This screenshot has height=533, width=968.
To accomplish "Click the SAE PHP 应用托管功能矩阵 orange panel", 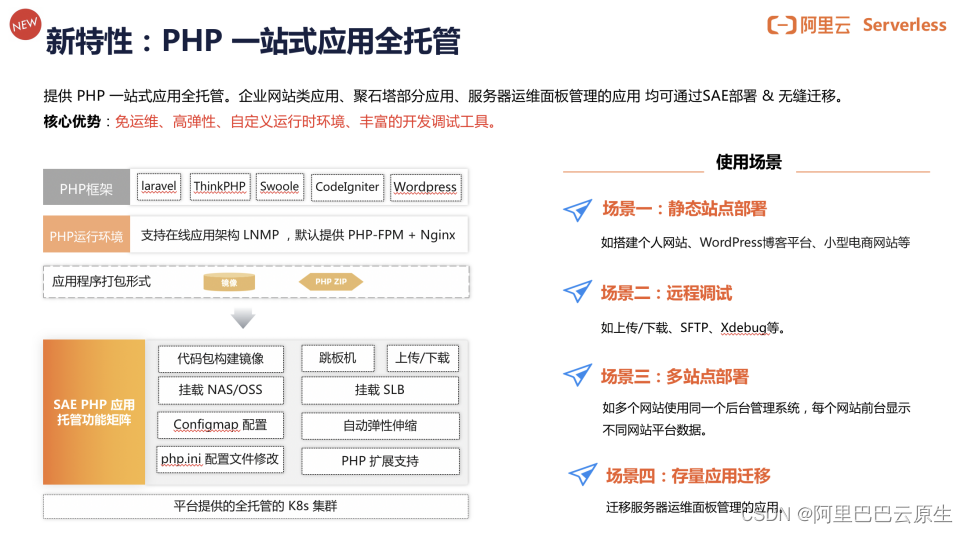I will click(94, 412).
